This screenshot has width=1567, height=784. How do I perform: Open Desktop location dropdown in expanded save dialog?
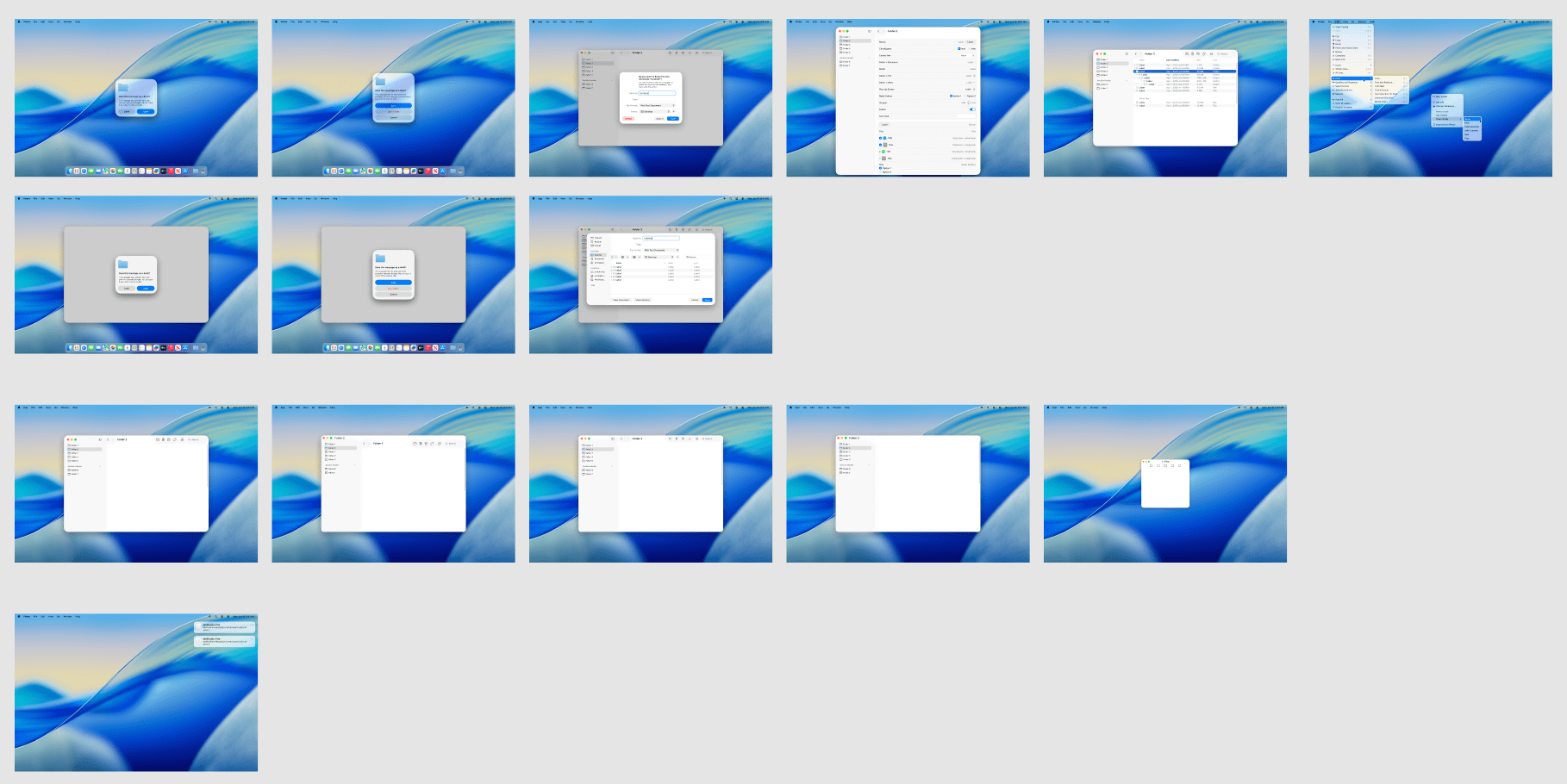tap(659, 257)
